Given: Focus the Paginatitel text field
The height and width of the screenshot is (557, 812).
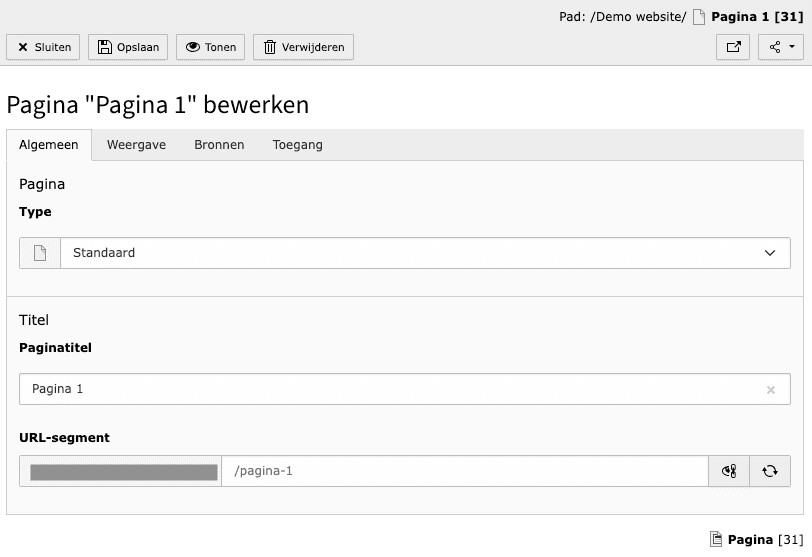Looking at the screenshot, I should (390, 389).
